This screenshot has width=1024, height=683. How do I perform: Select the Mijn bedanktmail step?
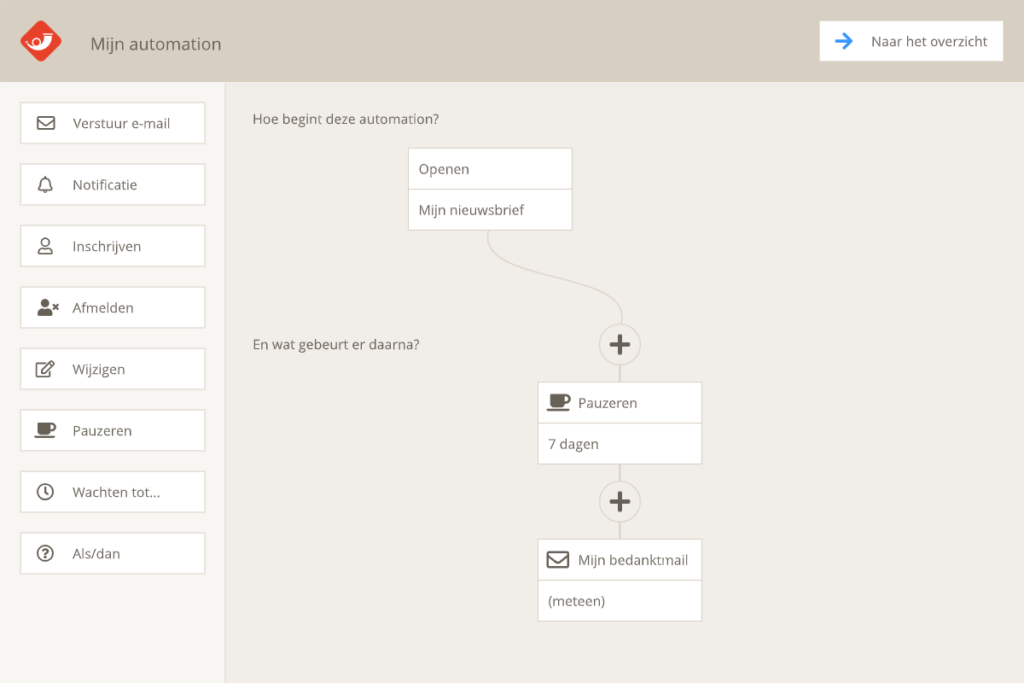point(619,560)
